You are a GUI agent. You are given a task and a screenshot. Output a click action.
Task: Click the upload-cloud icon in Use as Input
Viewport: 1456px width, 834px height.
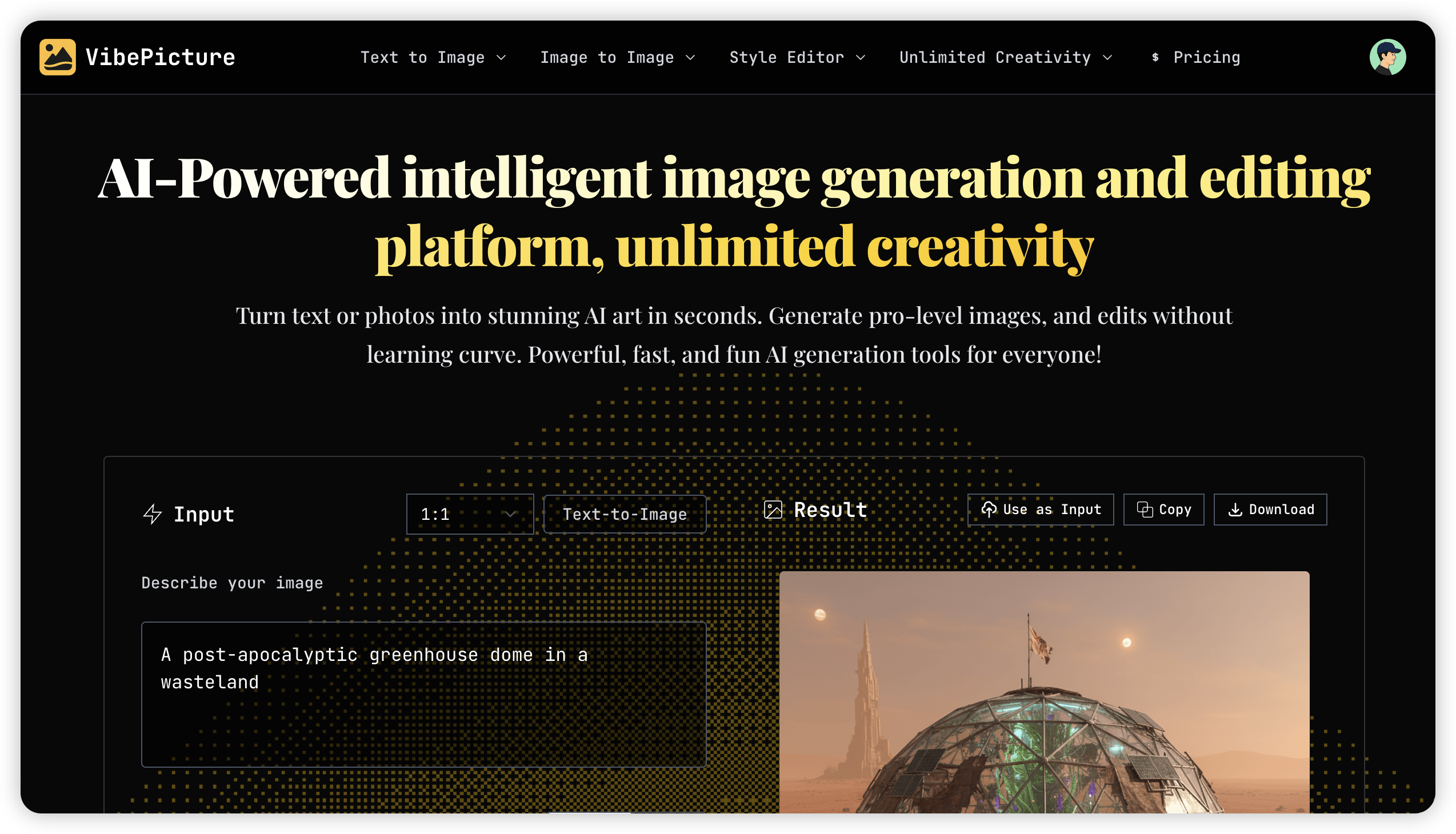point(991,509)
